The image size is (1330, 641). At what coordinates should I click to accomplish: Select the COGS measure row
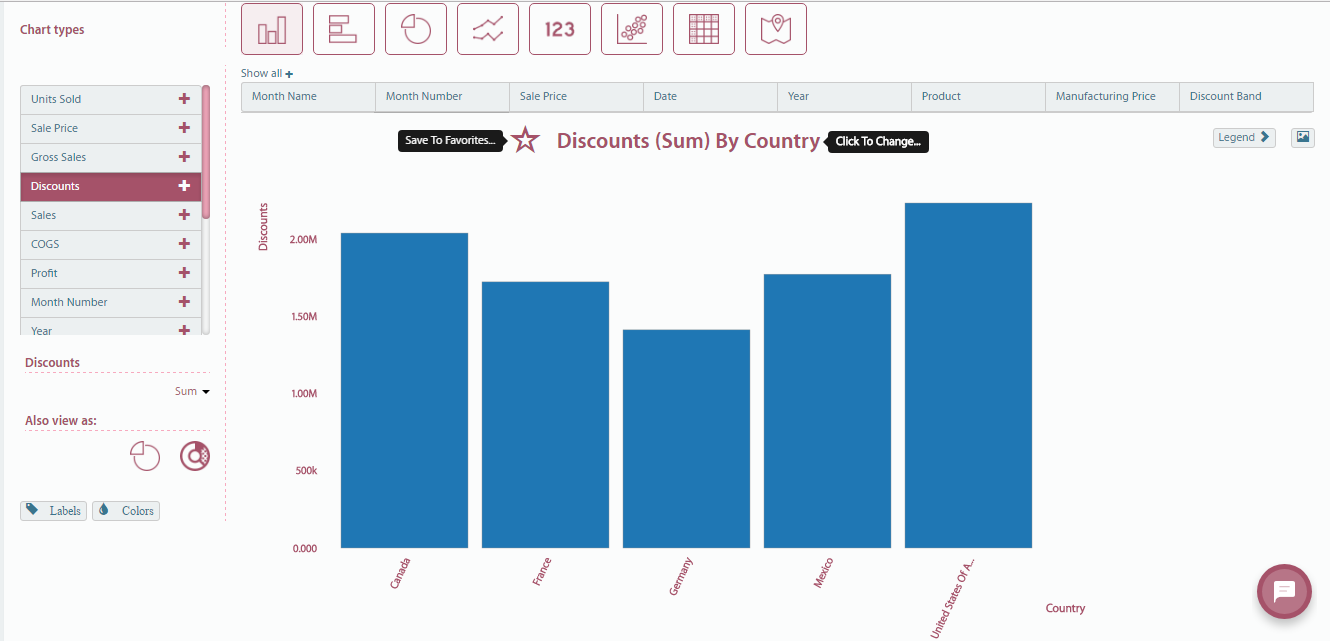(111, 244)
